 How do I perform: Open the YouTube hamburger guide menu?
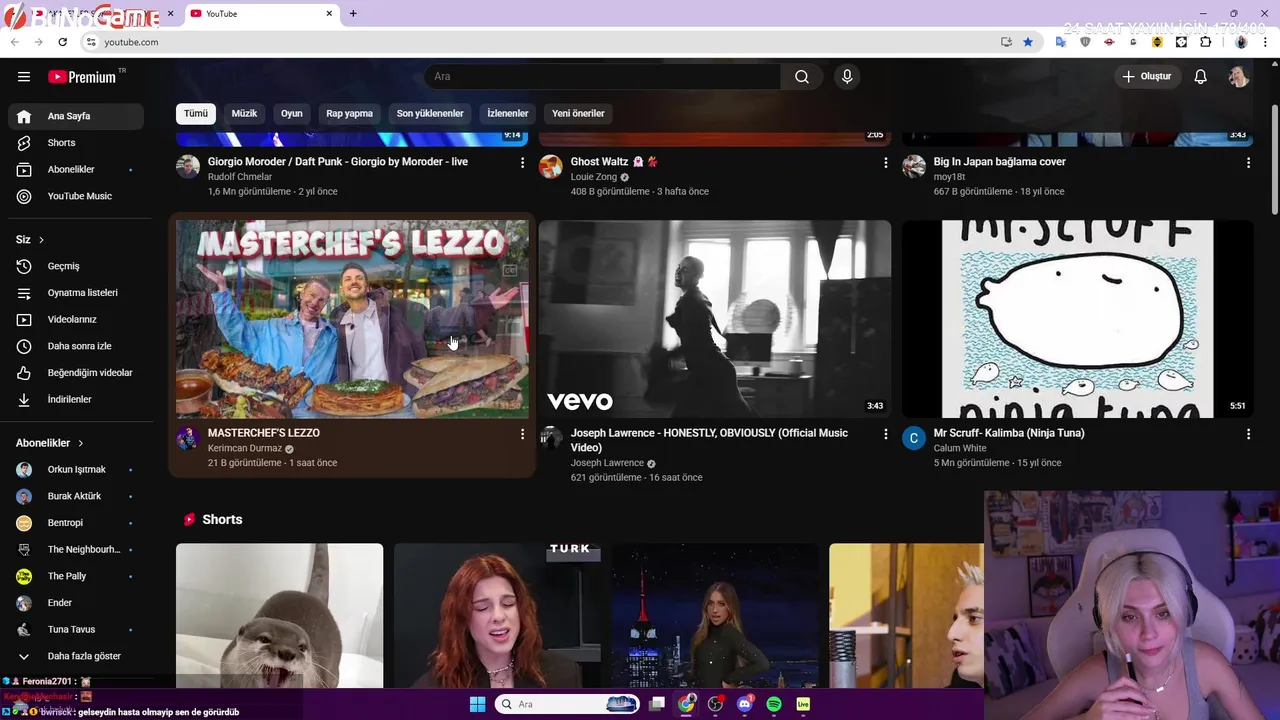pyautogui.click(x=24, y=77)
